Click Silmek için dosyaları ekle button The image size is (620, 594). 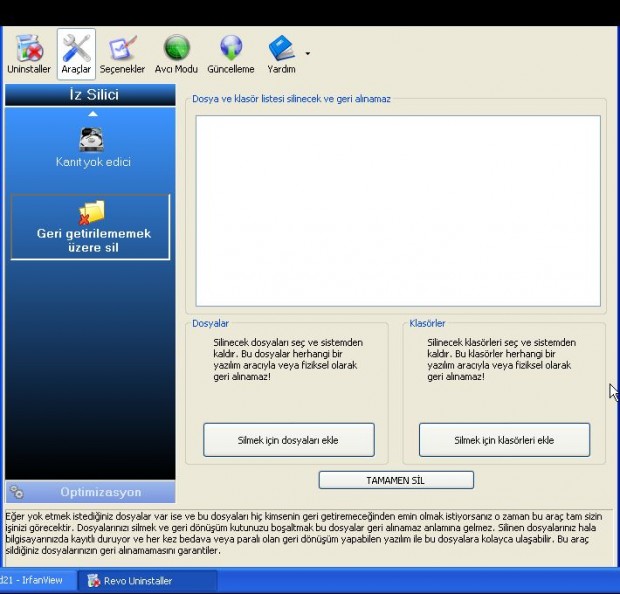tap(288, 440)
